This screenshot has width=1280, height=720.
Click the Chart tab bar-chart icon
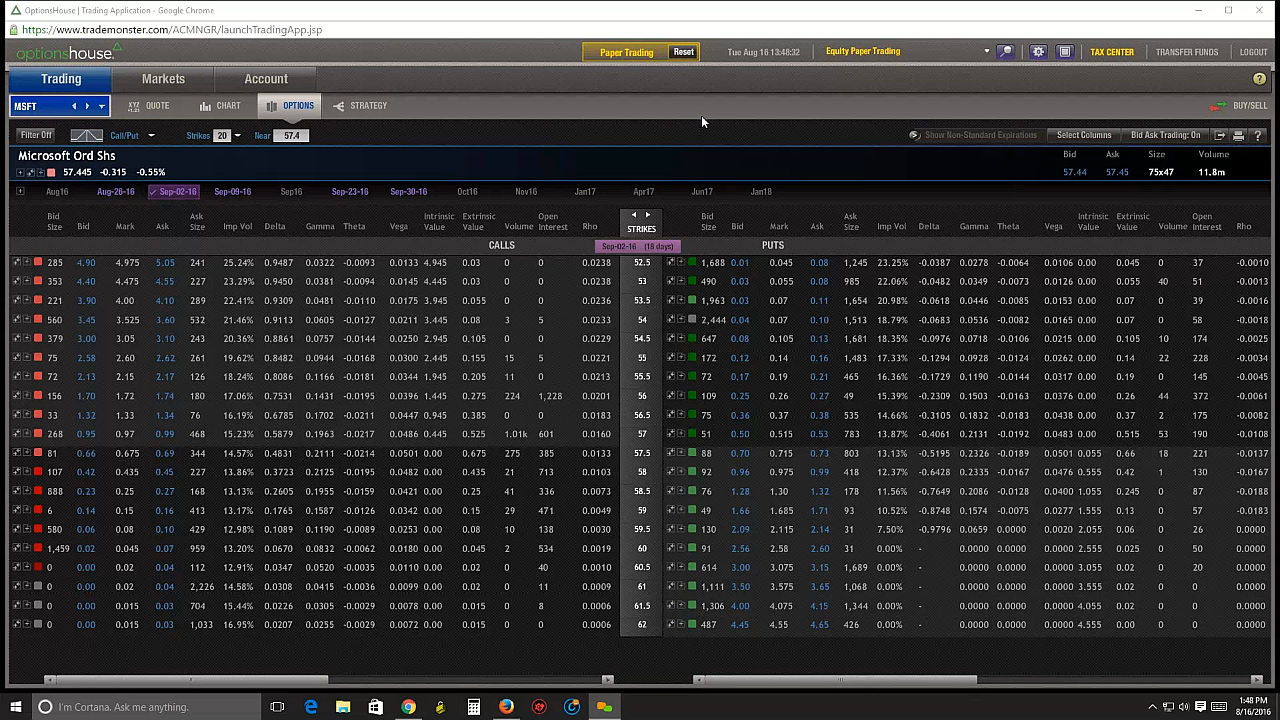coord(205,106)
